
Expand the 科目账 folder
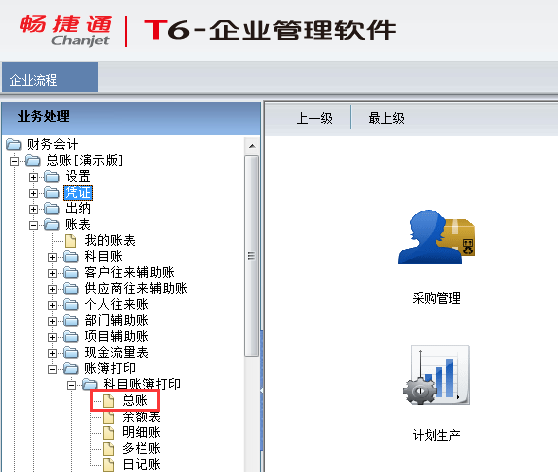[x=52, y=257]
